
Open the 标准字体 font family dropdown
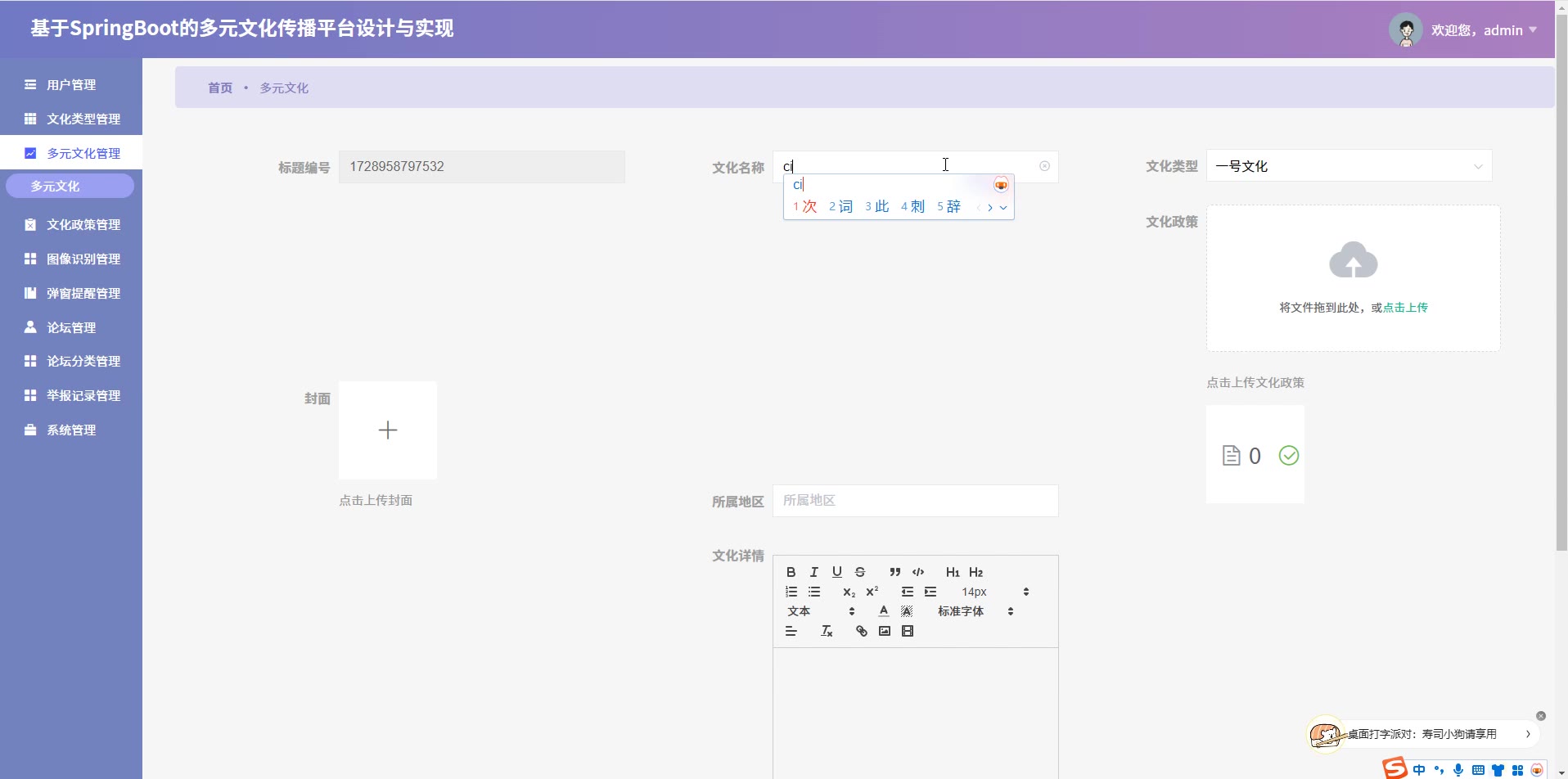(x=975, y=611)
